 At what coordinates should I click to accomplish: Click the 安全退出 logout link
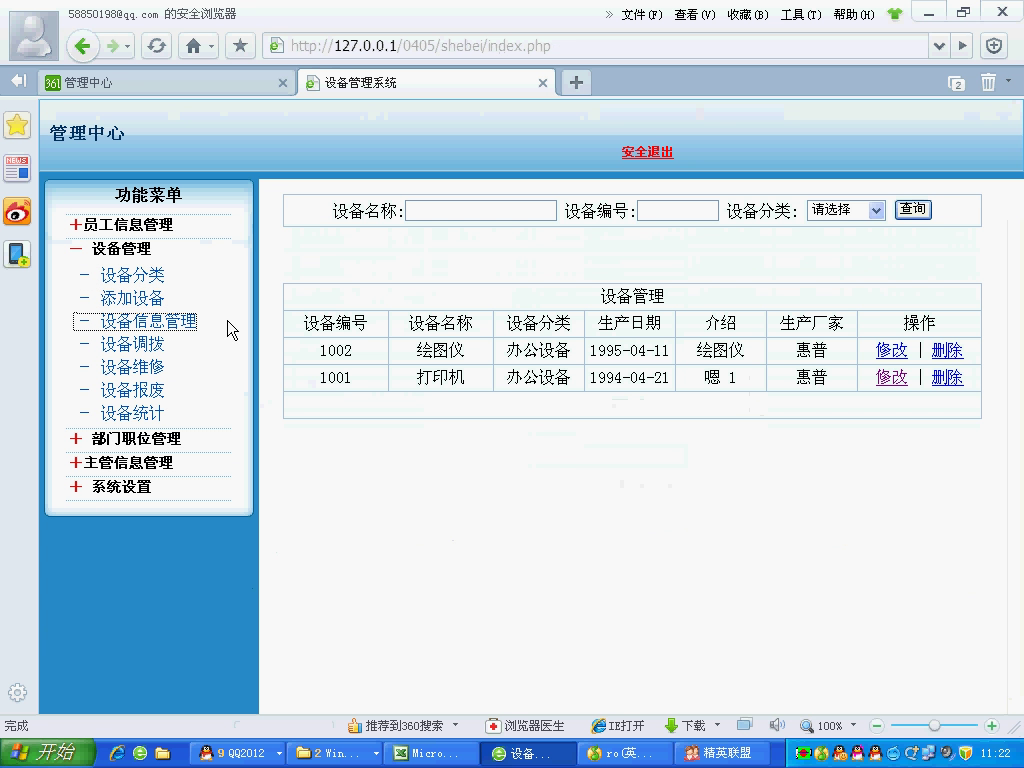(x=647, y=152)
